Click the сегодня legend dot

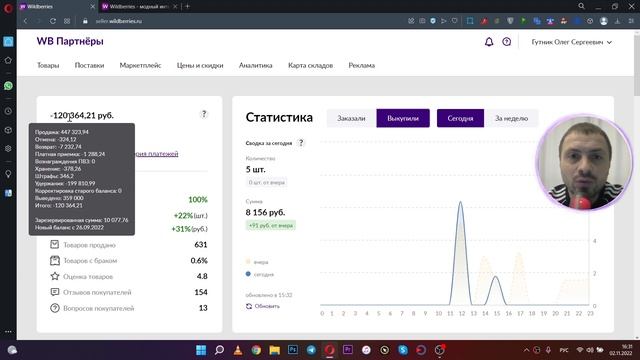(248, 274)
